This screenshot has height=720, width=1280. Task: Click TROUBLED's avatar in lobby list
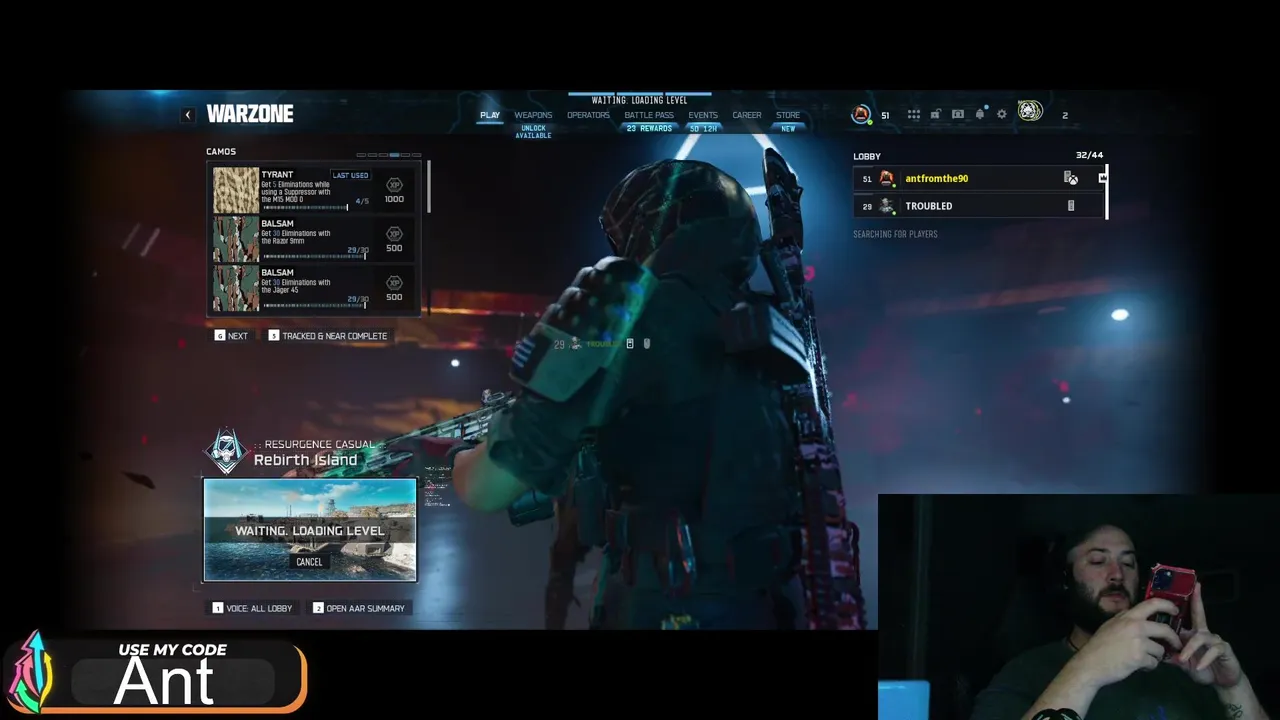pos(886,206)
